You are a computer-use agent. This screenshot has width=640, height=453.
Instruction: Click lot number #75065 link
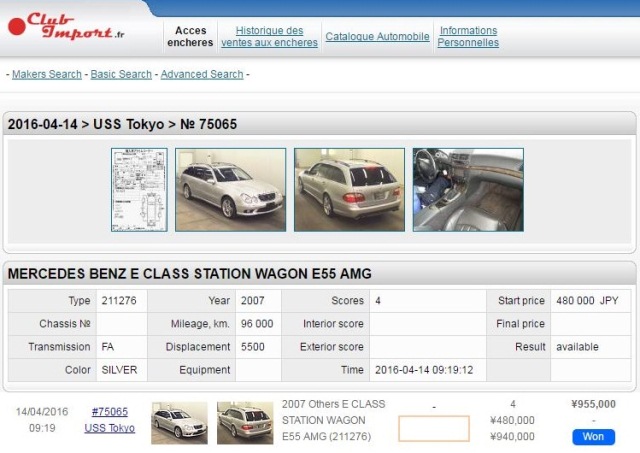tap(109, 412)
